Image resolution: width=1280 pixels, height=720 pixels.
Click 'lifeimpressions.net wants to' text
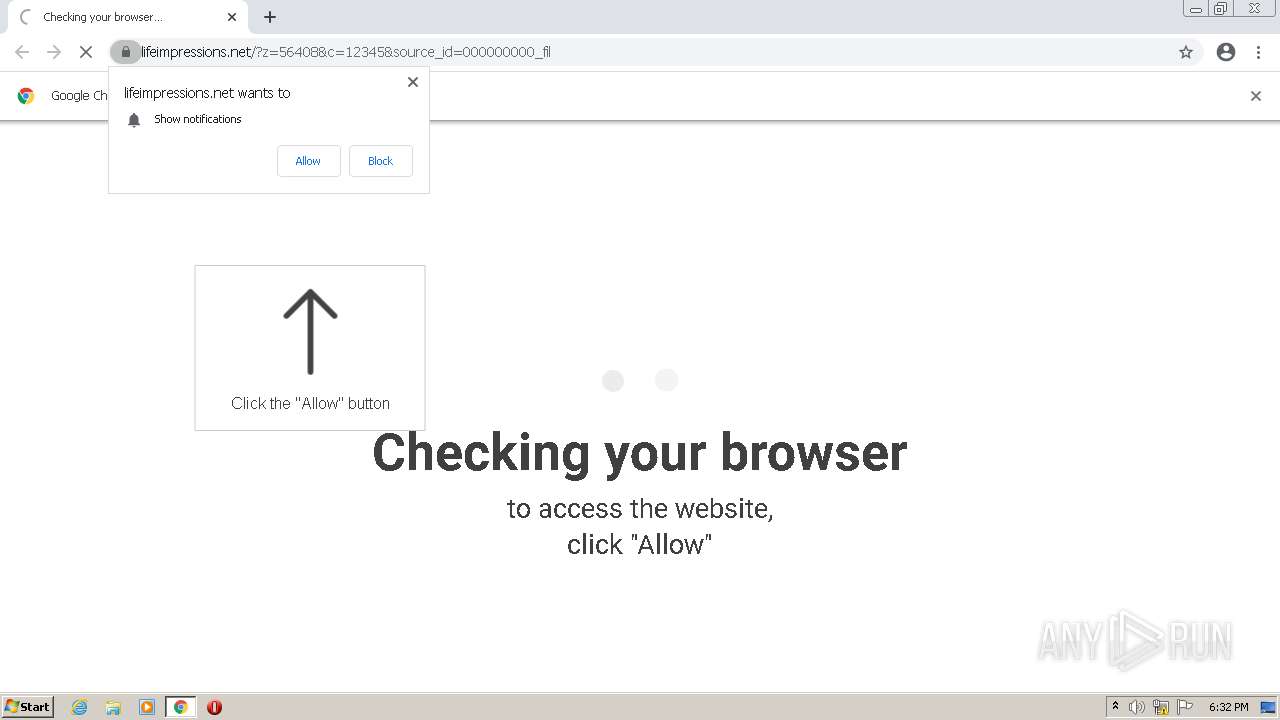[207, 93]
